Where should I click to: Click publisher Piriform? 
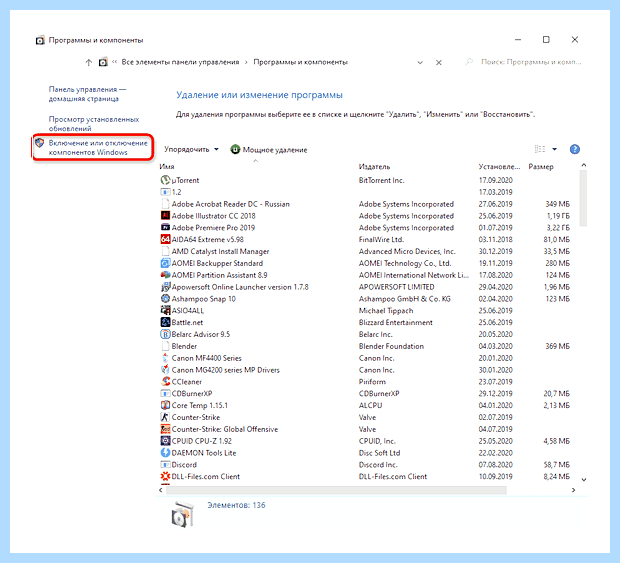pyautogui.click(x=372, y=382)
